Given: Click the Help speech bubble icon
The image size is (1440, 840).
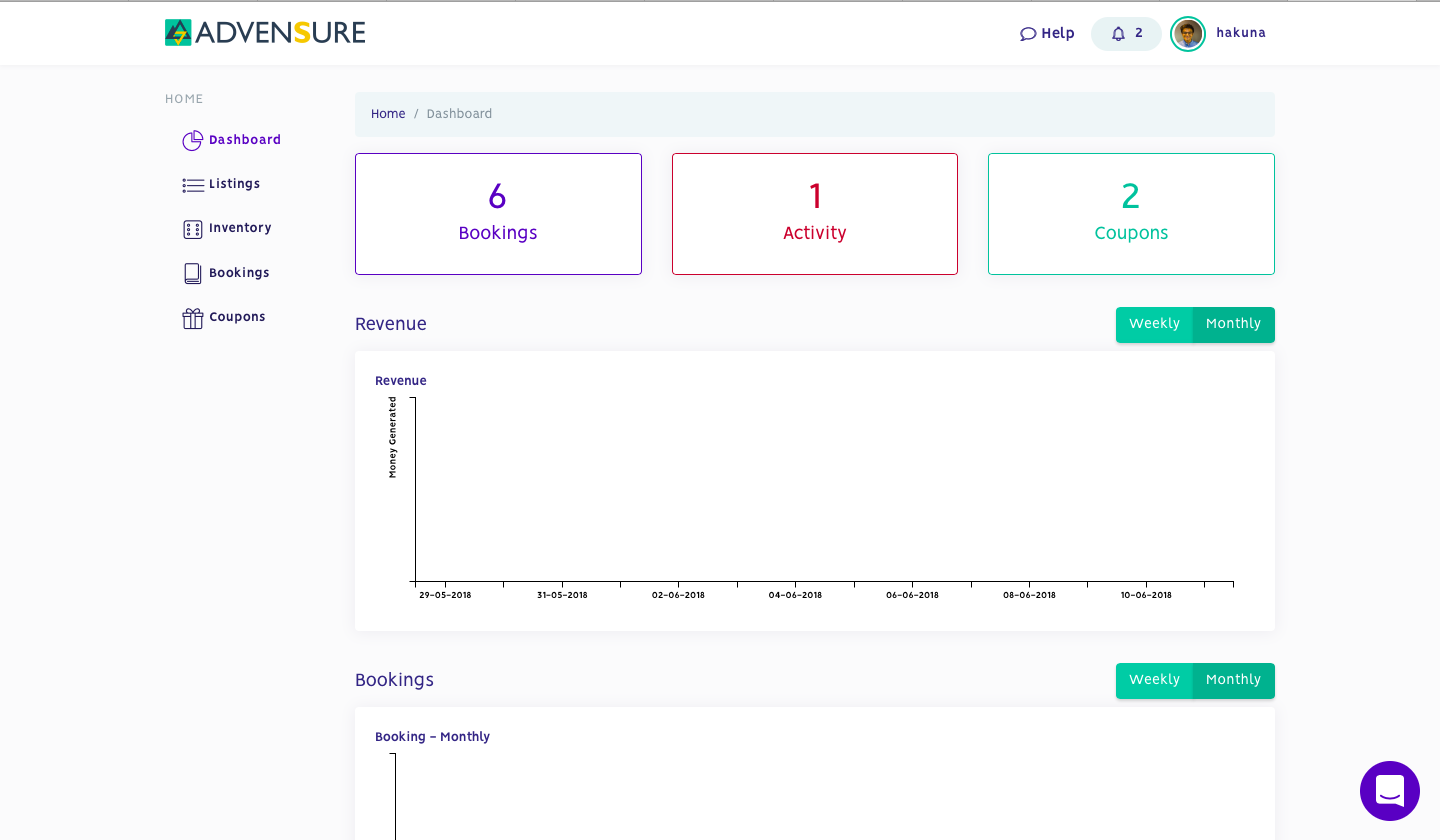Looking at the screenshot, I should 1028,34.
